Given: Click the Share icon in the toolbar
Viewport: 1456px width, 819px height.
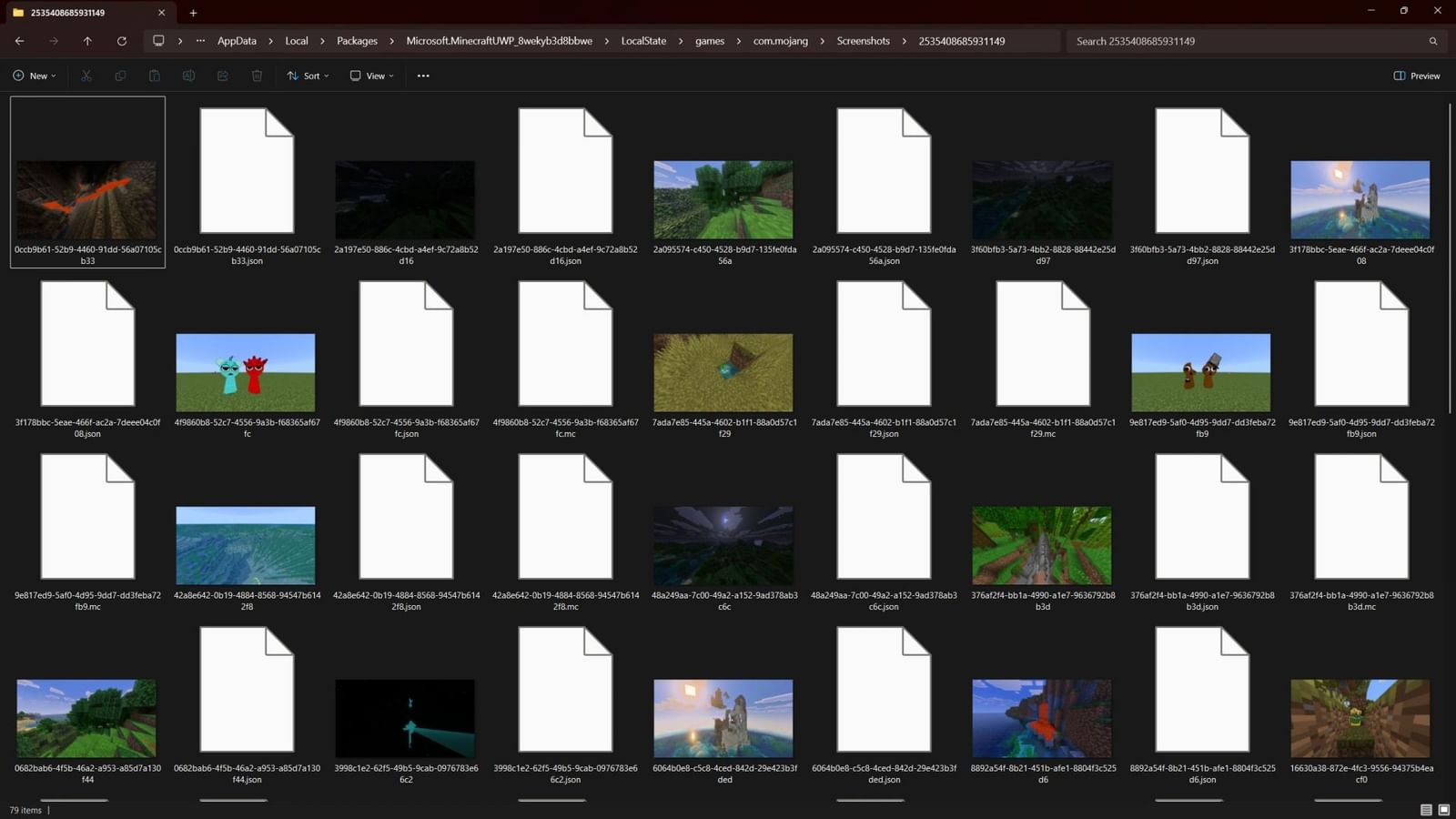Looking at the screenshot, I should point(223,76).
